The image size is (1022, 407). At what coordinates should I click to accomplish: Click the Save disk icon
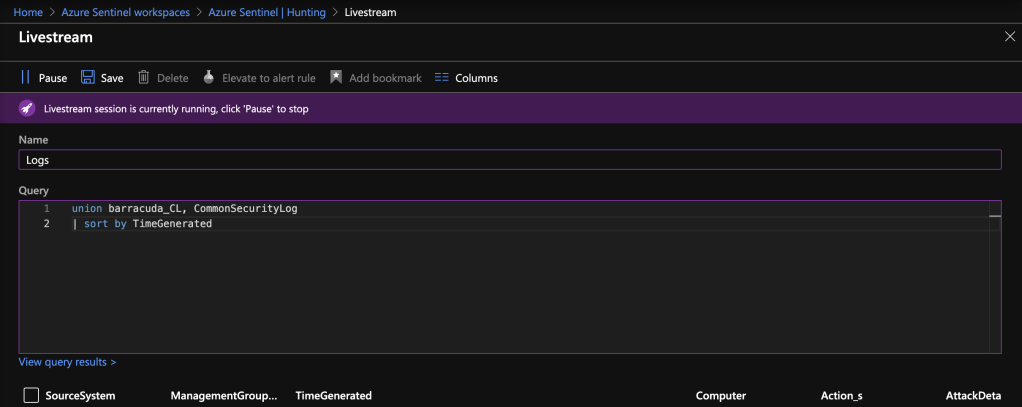[88, 77]
